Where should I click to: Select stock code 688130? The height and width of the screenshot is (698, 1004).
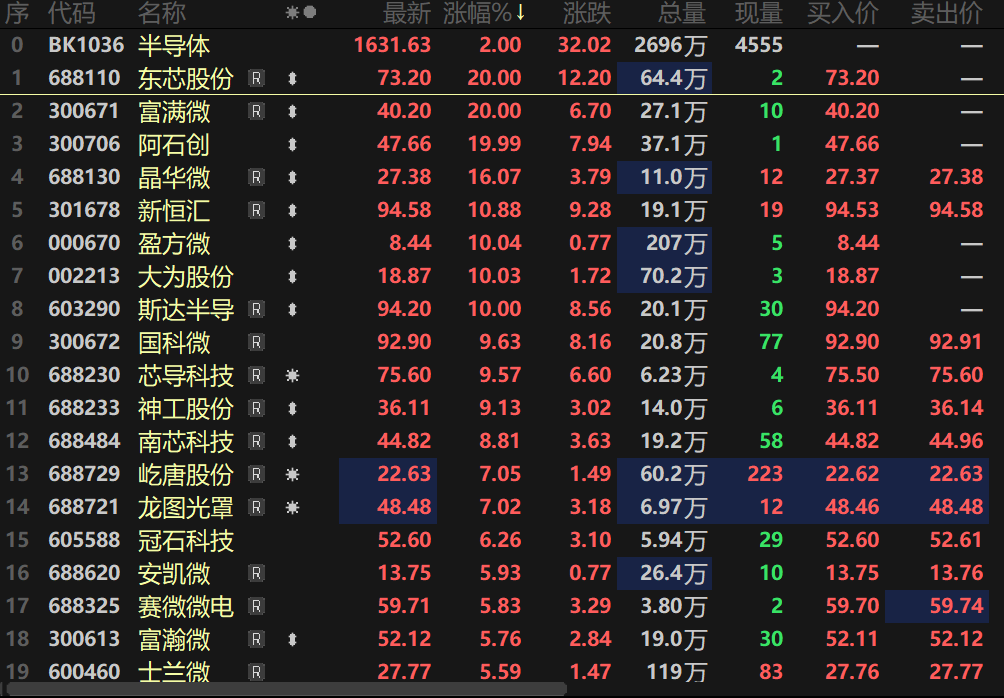click(x=85, y=177)
